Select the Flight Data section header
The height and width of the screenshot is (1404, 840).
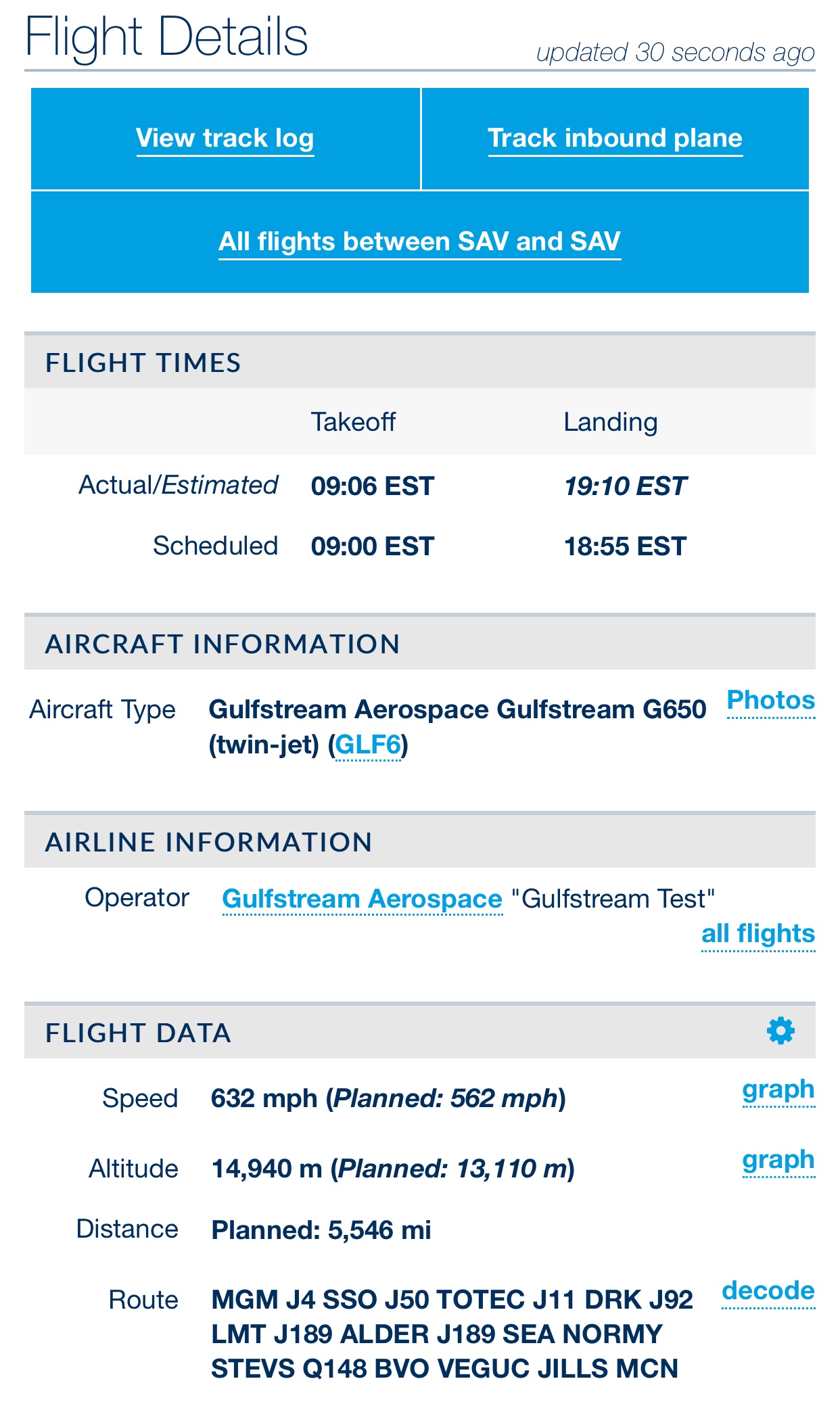[x=420, y=1032]
